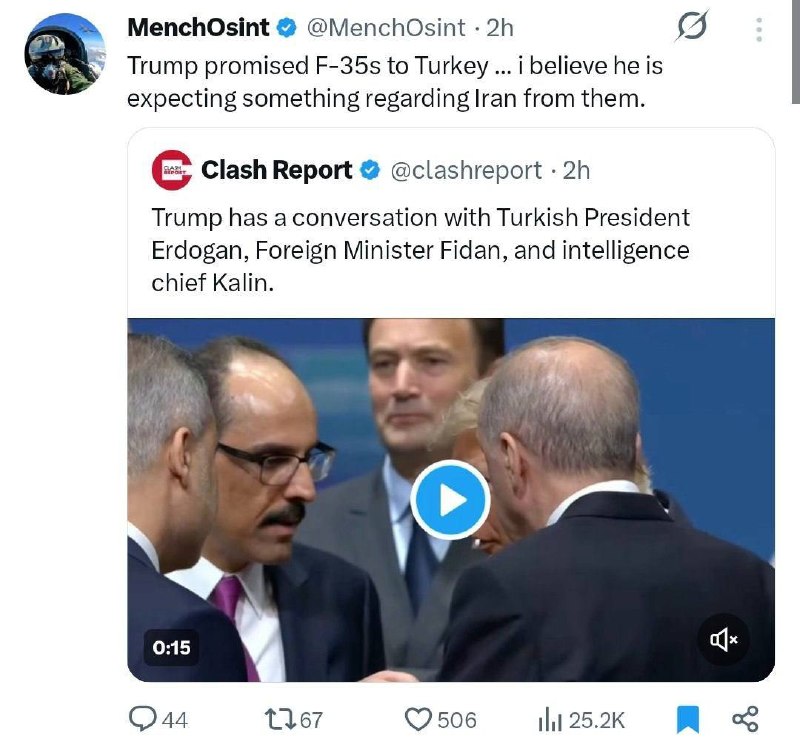Click MenchOsint's blue verified badge
Viewport: 800px width, 739px height.
click(287, 28)
